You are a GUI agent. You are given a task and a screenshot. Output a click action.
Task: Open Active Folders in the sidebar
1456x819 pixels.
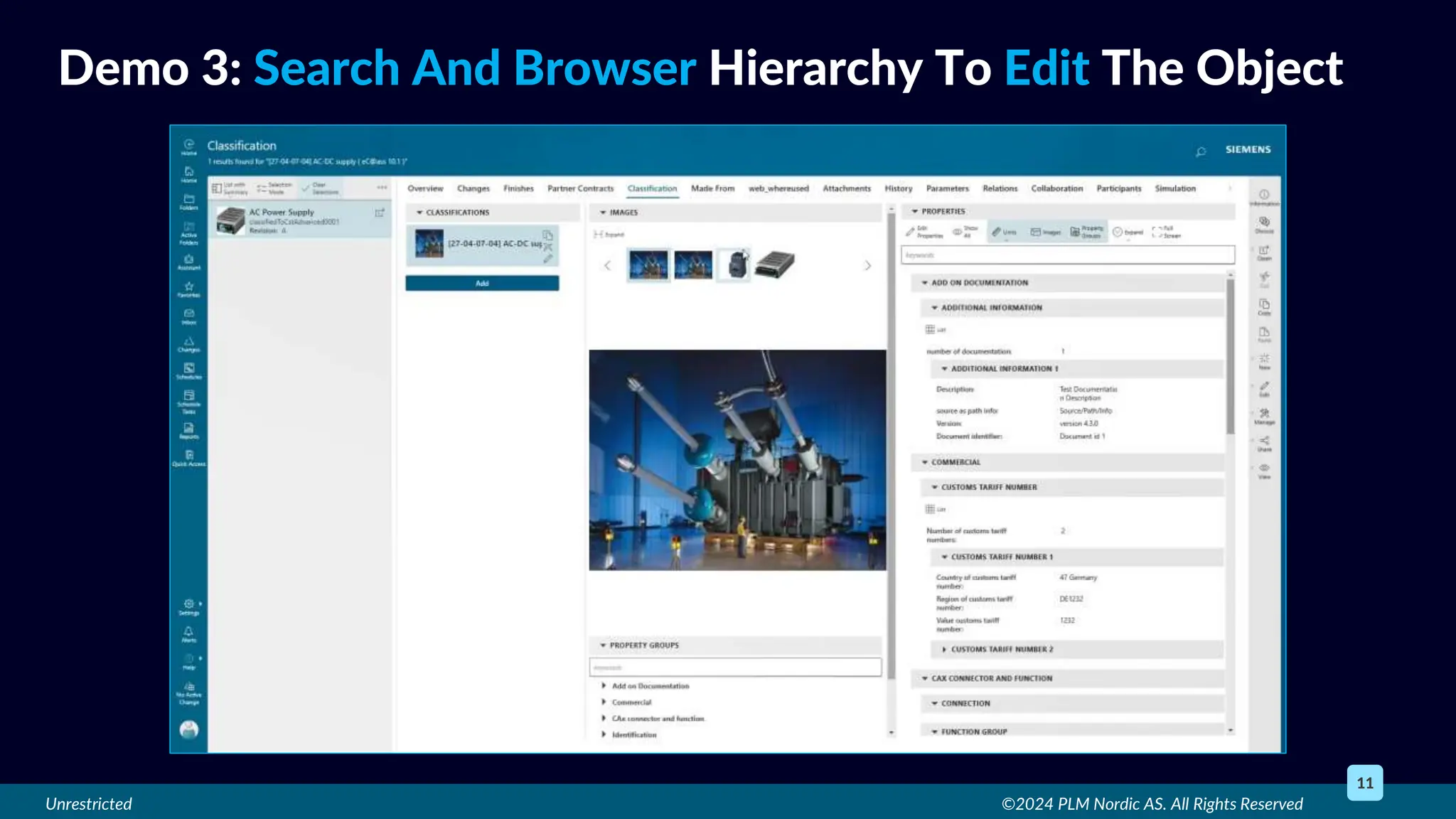pos(189,232)
